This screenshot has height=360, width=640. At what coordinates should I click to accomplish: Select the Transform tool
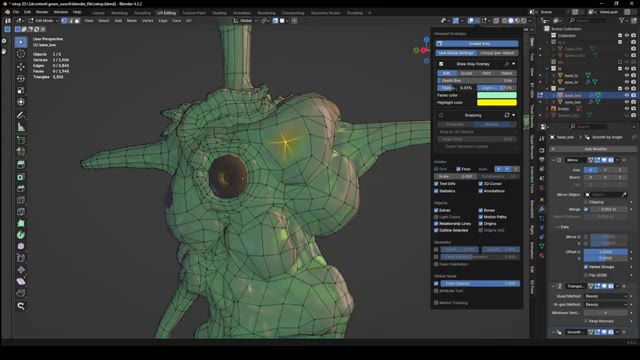21,102
